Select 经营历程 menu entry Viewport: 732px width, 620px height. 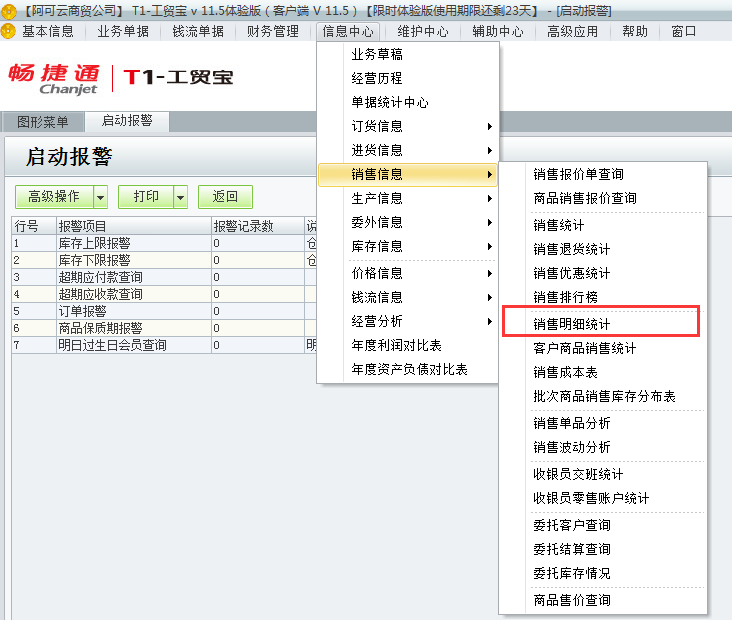click(407, 78)
